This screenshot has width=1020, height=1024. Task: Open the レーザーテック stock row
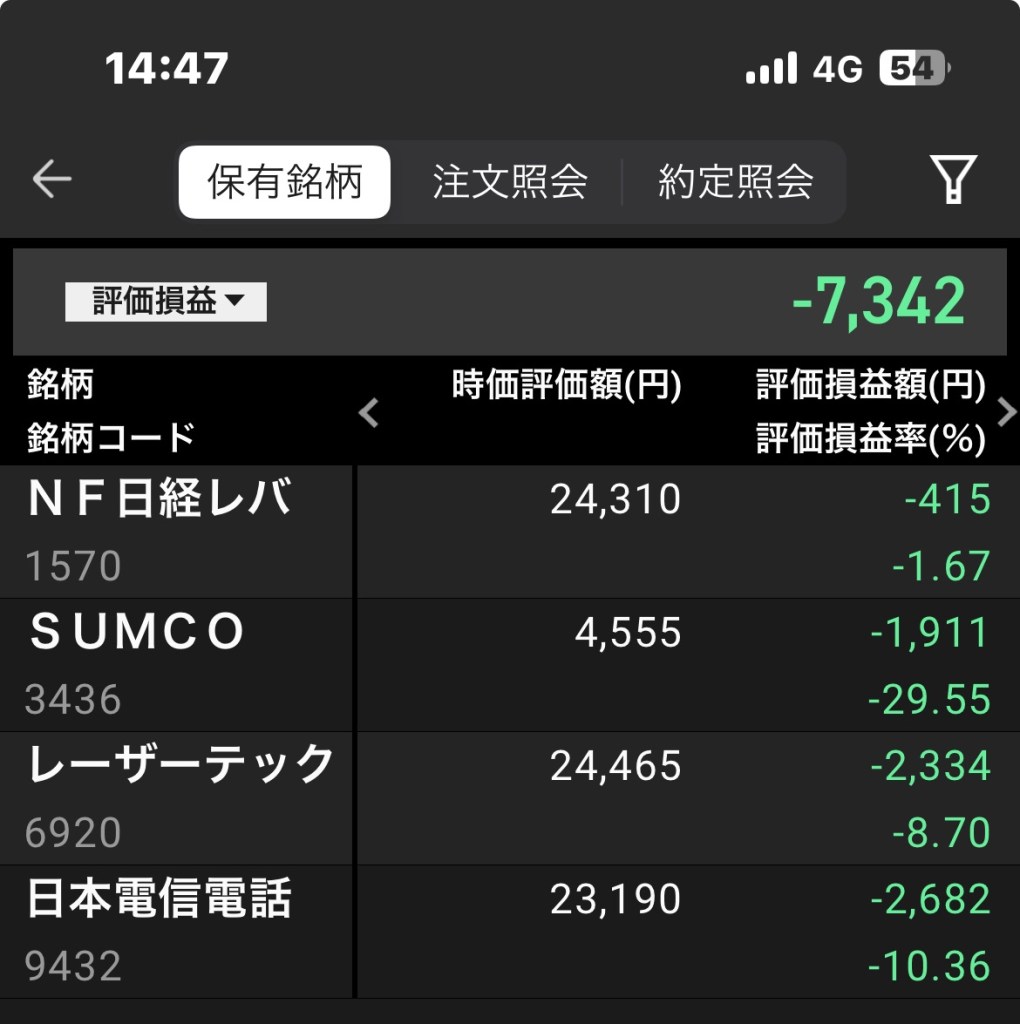180,766
